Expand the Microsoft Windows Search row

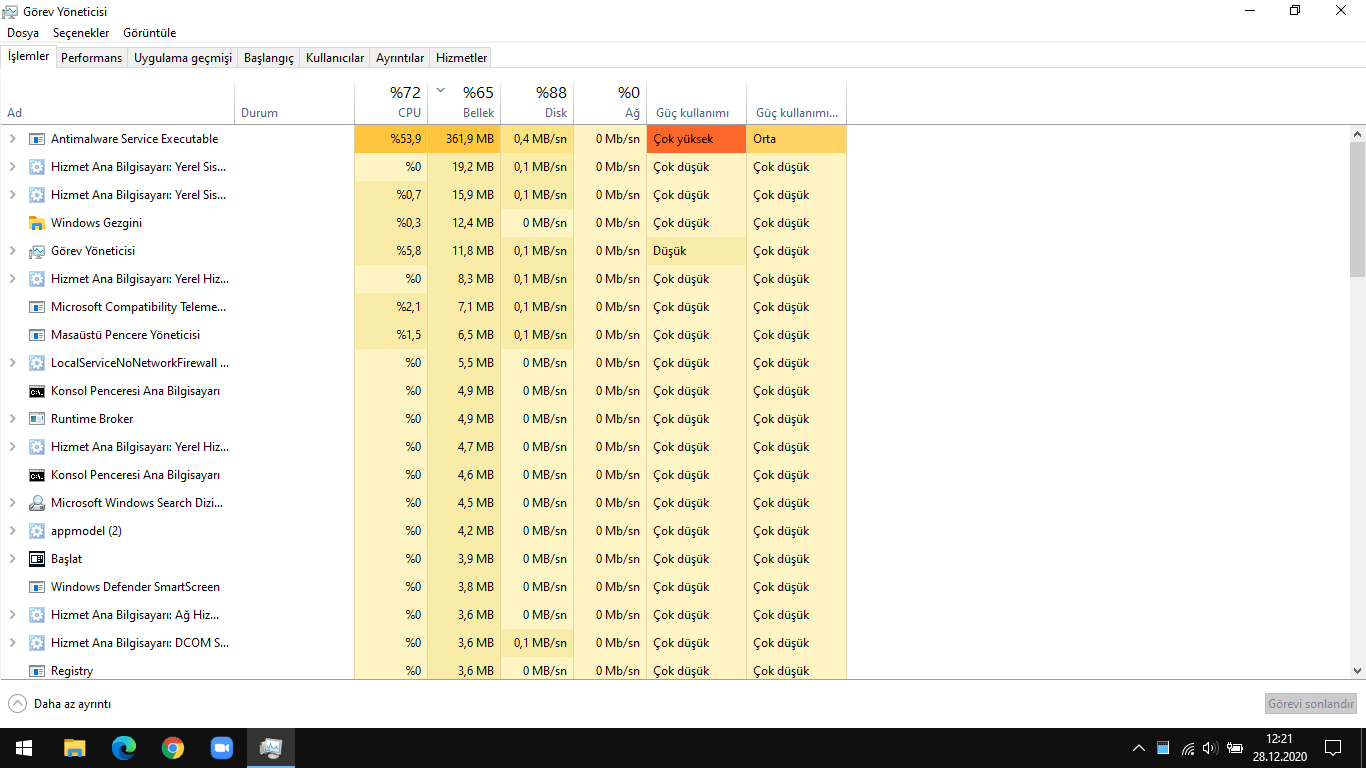tap(12, 503)
